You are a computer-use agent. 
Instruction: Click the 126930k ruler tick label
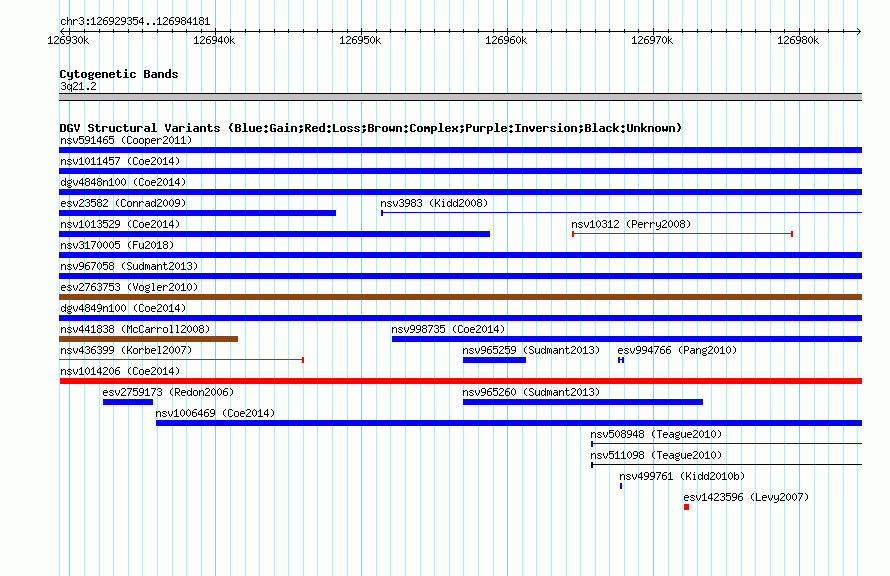[68, 40]
